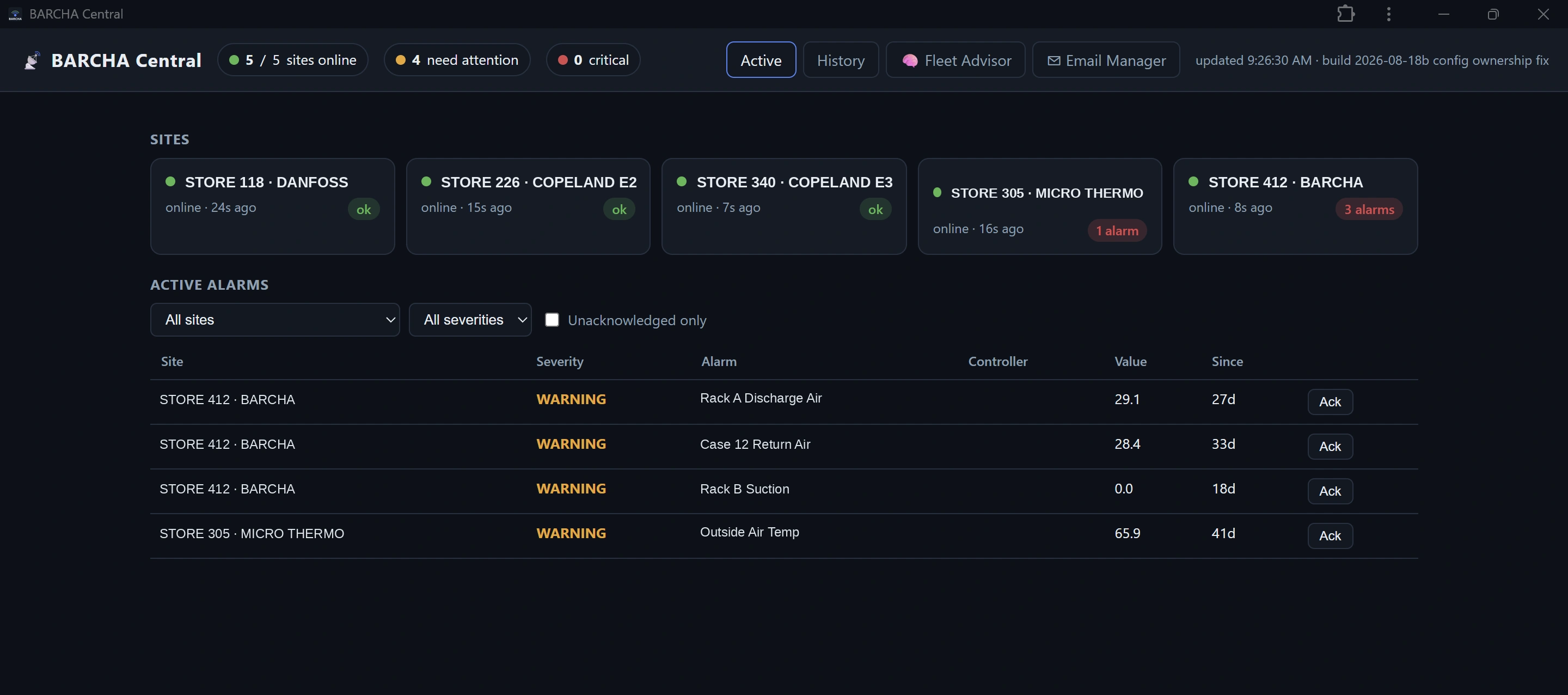Acknowledge the Case 12 Return Air alarm
This screenshot has height=695, width=1568.
coord(1330,447)
